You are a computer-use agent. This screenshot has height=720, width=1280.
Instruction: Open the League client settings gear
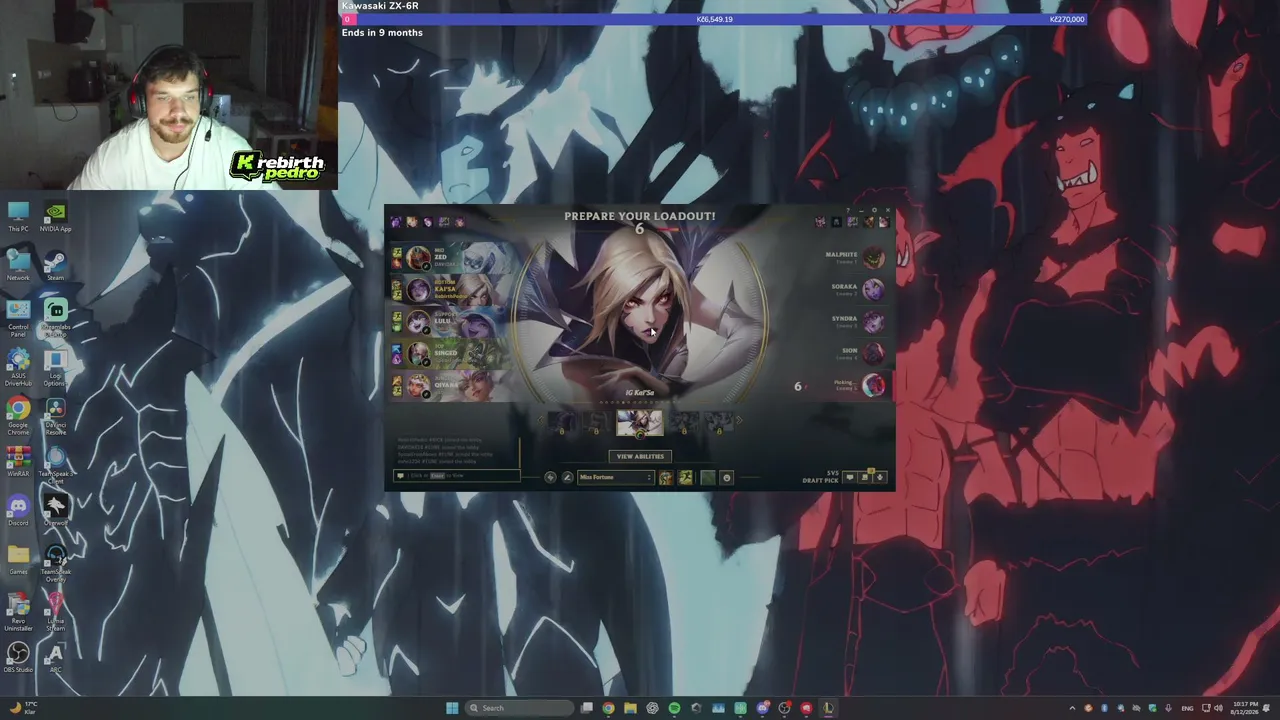coord(875,210)
